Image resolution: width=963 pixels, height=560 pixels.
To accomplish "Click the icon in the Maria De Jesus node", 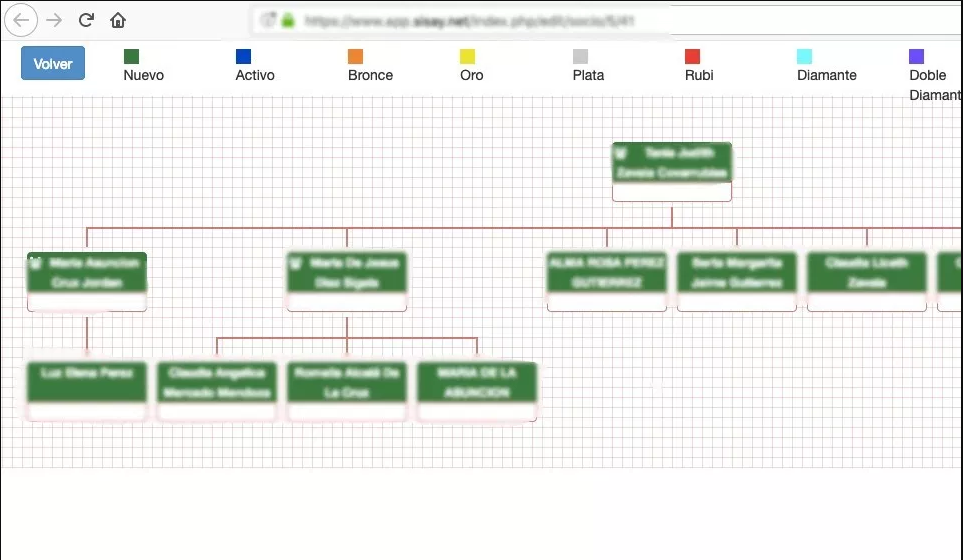I will (x=295, y=263).
